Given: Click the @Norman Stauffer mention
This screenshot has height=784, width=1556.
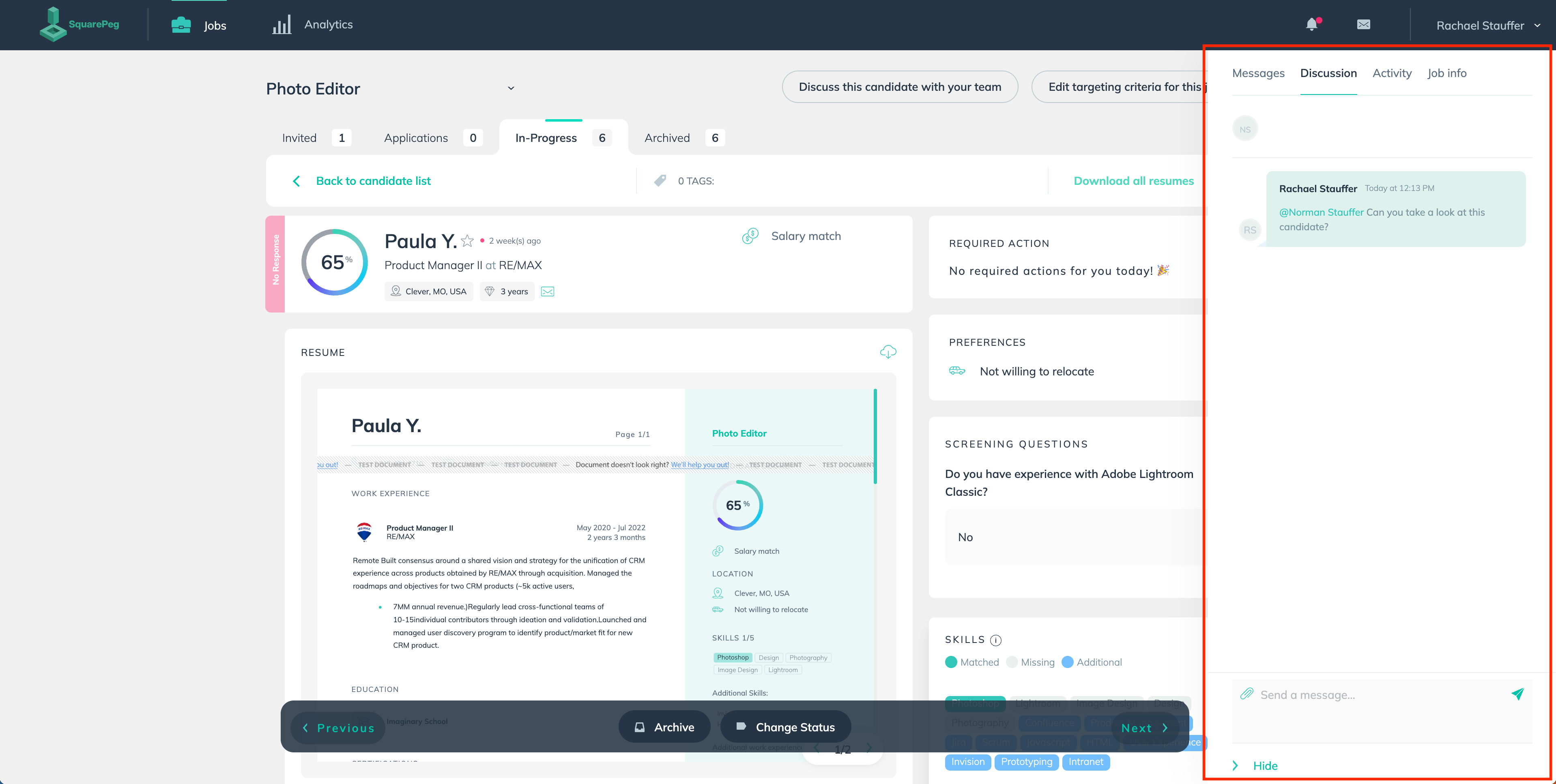Looking at the screenshot, I should click(x=1321, y=212).
